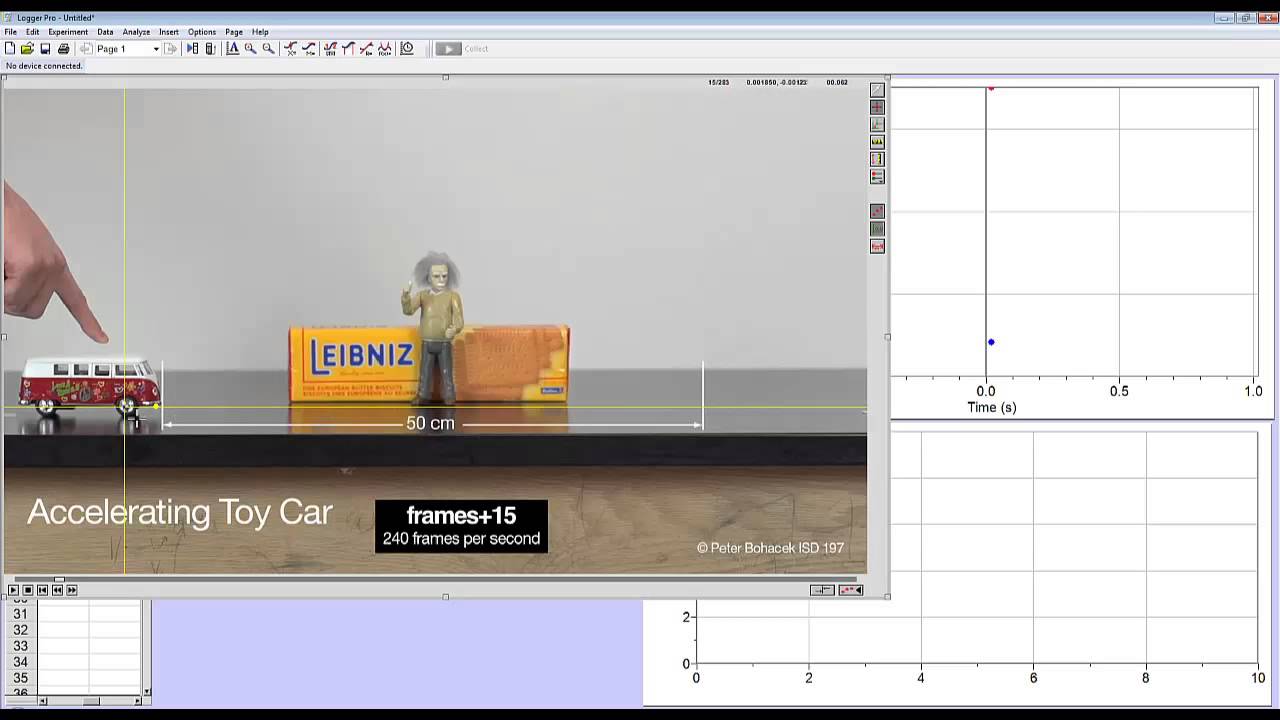Click the Time (s) axis label
The height and width of the screenshot is (720, 1280).
coord(991,407)
